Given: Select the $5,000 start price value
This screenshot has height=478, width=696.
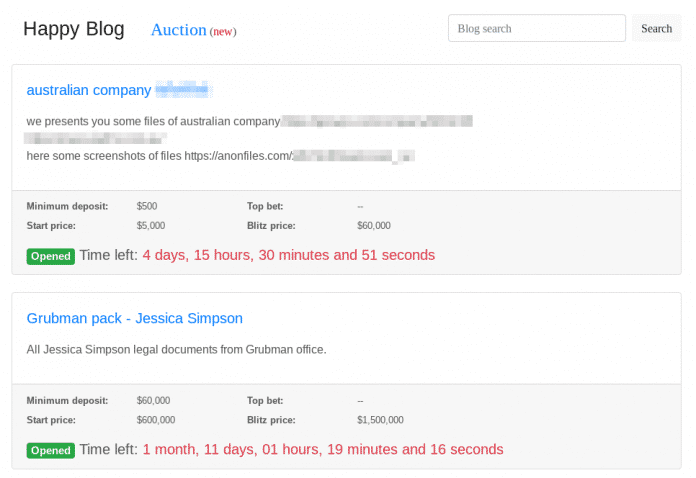Looking at the screenshot, I should pyautogui.click(x=151, y=225).
